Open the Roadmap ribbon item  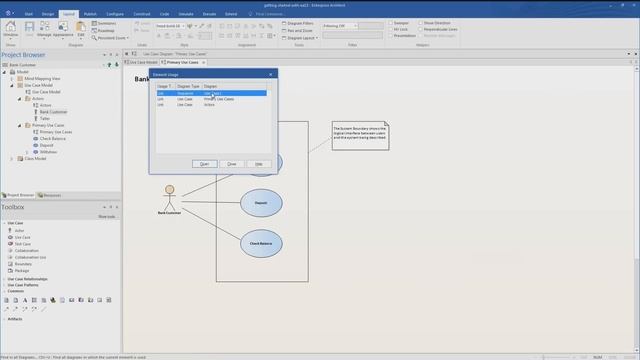point(103,31)
